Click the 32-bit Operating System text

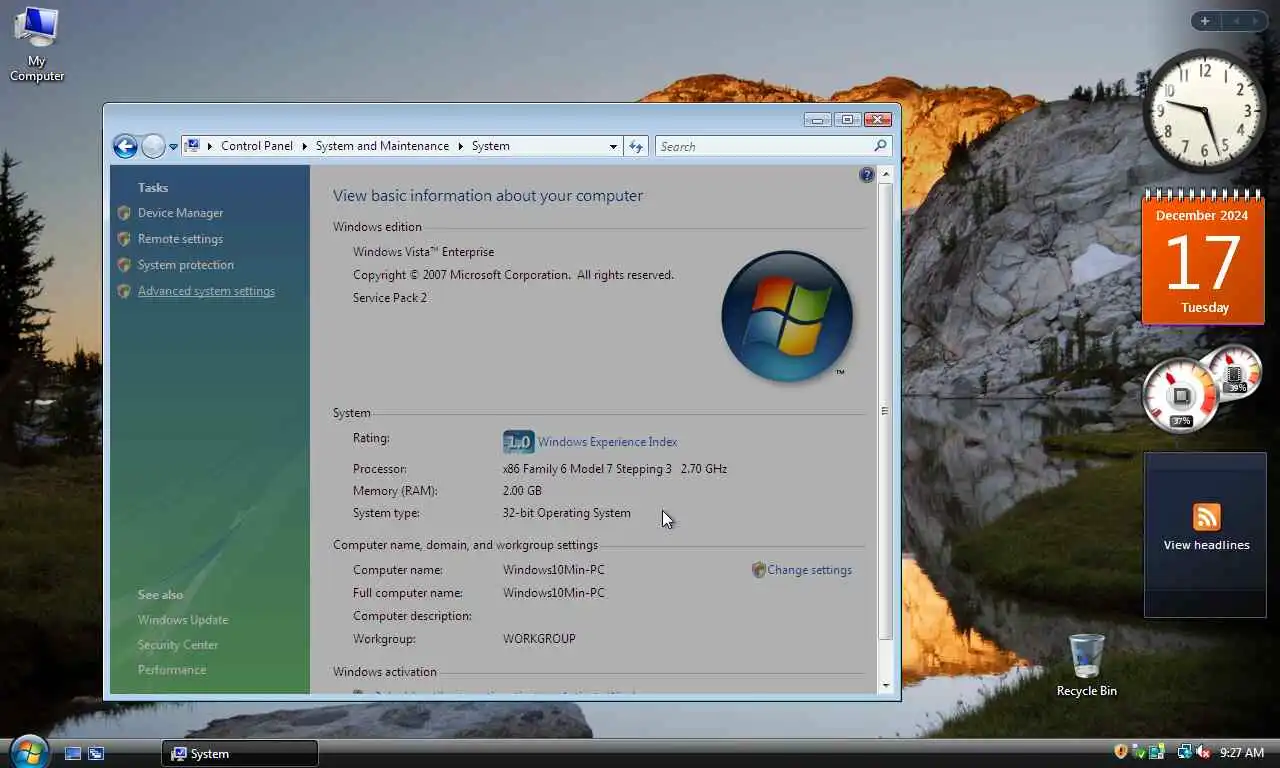pyautogui.click(x=566, y=513)
